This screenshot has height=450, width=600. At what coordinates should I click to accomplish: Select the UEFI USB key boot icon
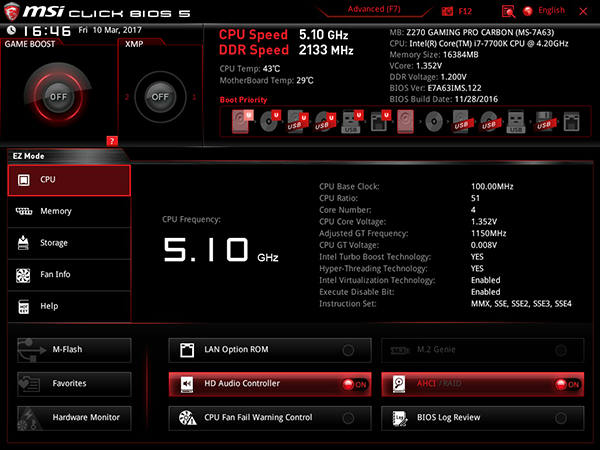pyautogui.click(x=352, y=122)
